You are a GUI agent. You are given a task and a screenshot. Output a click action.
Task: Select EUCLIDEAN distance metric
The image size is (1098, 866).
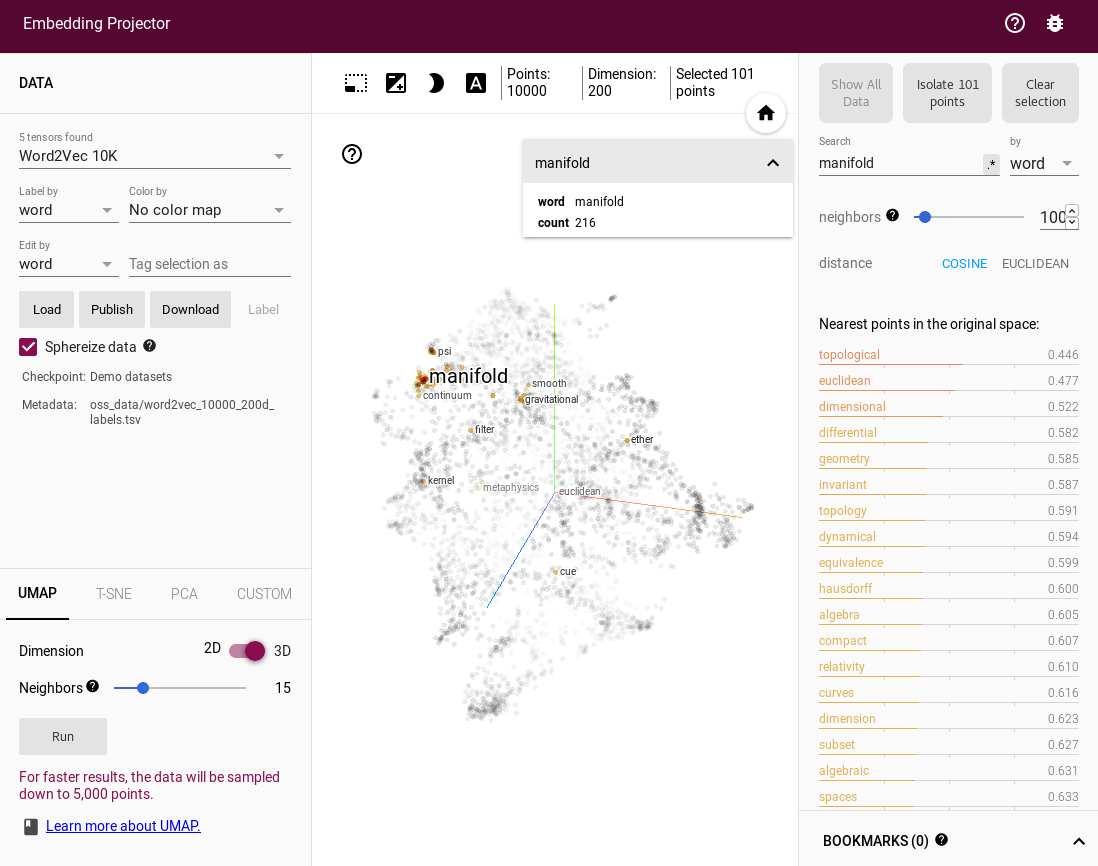pos(1035,263)
